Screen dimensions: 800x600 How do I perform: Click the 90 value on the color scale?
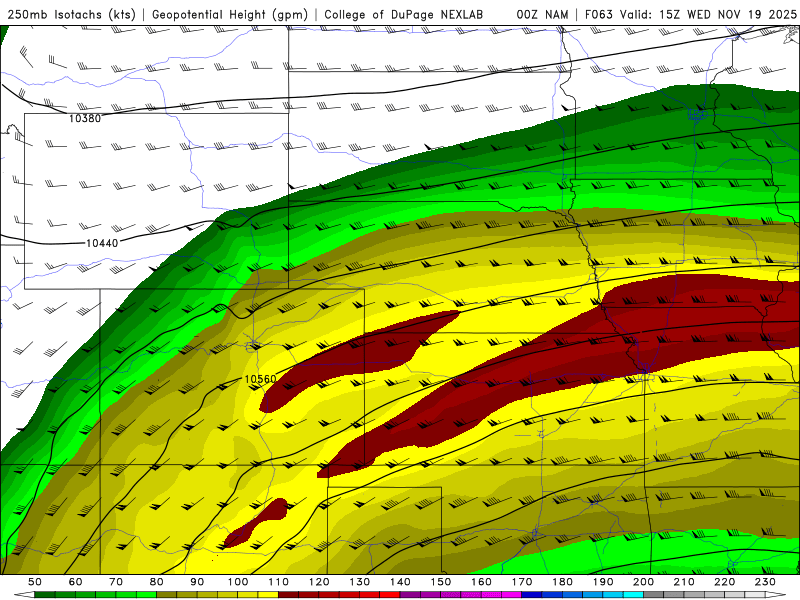coord(197,582)
